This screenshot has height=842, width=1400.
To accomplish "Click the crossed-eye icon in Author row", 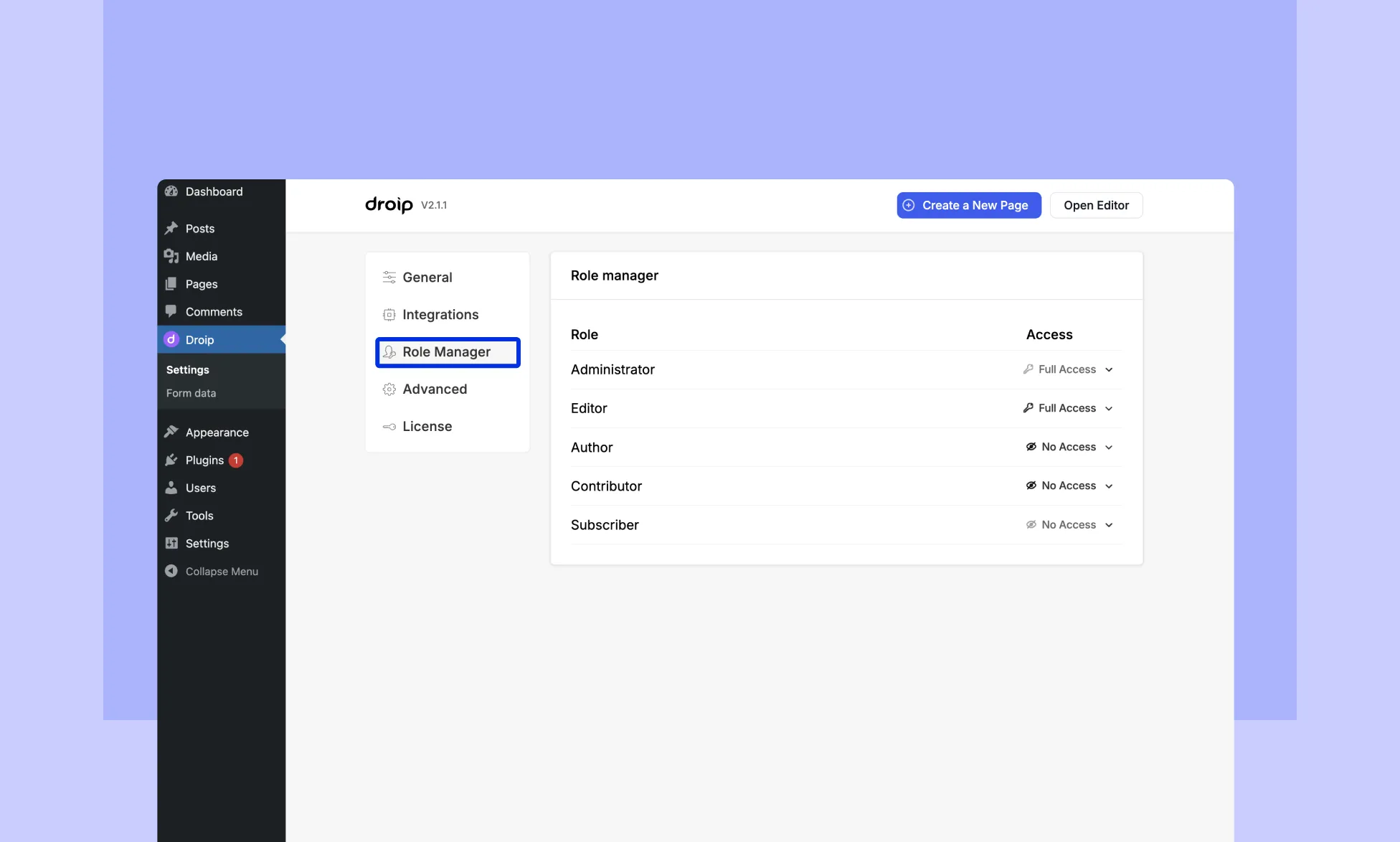I will 1031,446.
